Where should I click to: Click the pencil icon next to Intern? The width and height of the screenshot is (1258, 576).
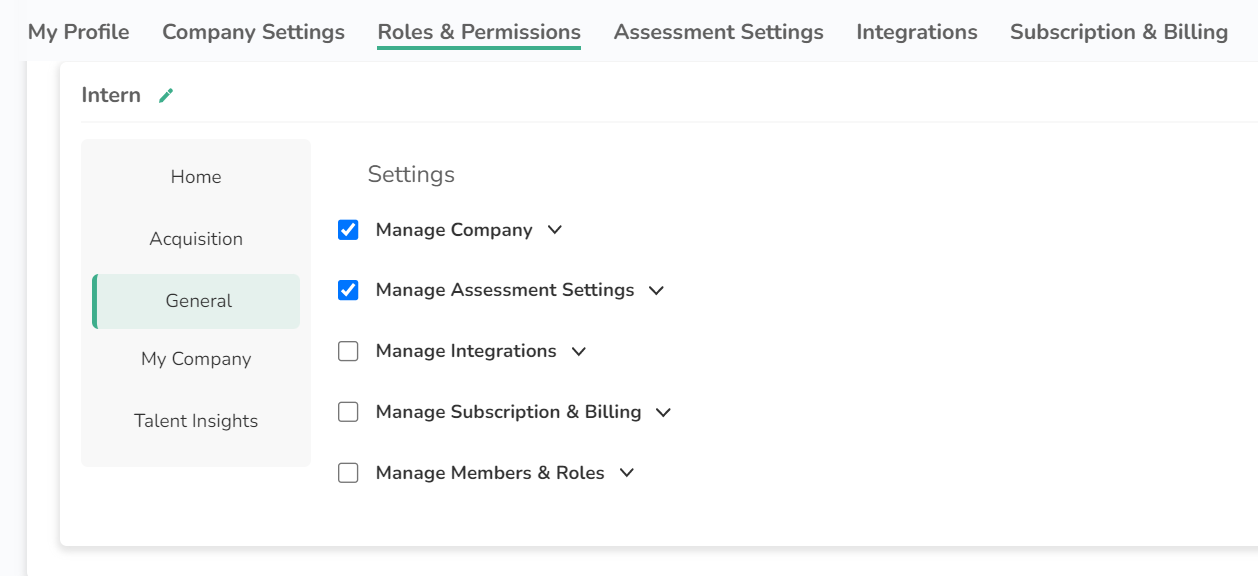[x=166, y=96]
